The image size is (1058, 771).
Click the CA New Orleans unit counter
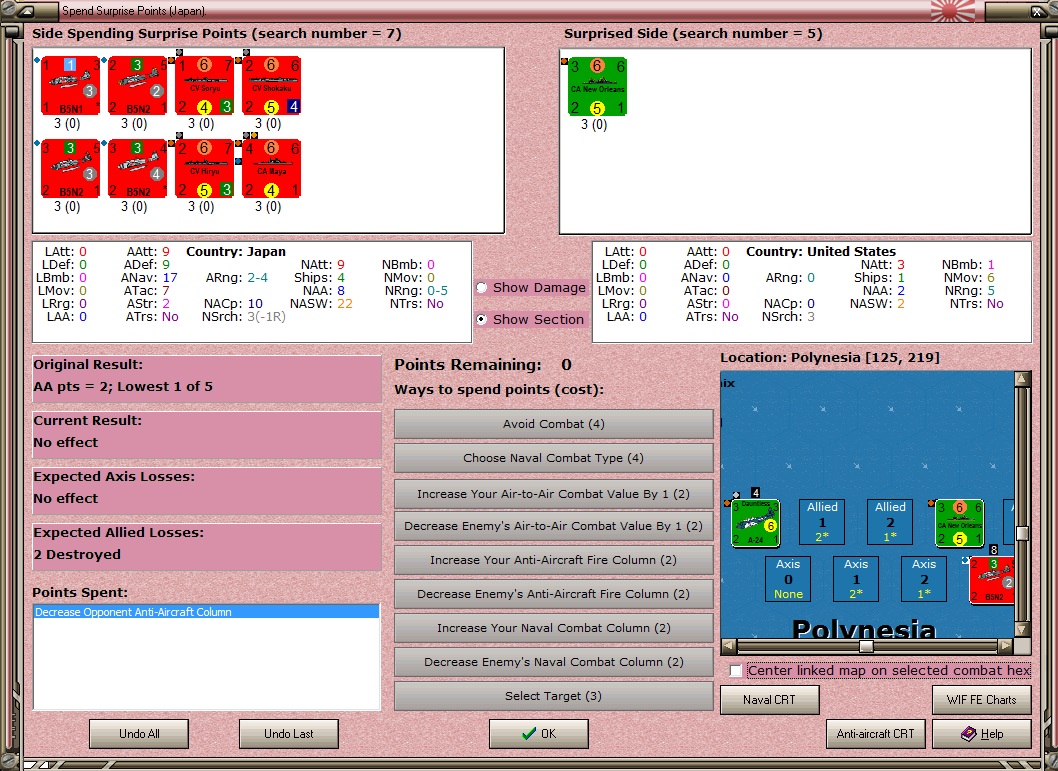[x=597, y=86]
